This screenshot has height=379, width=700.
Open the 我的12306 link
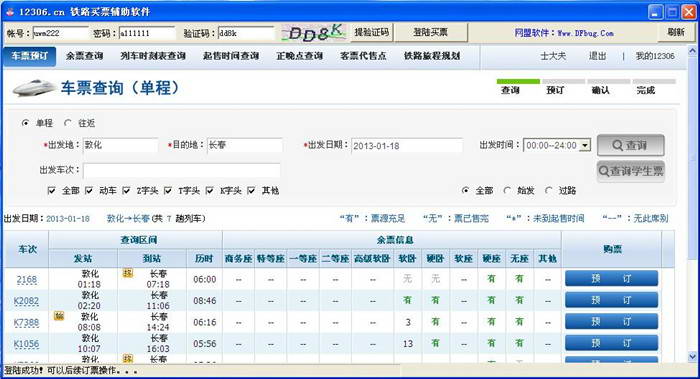[x=655, y=56]
